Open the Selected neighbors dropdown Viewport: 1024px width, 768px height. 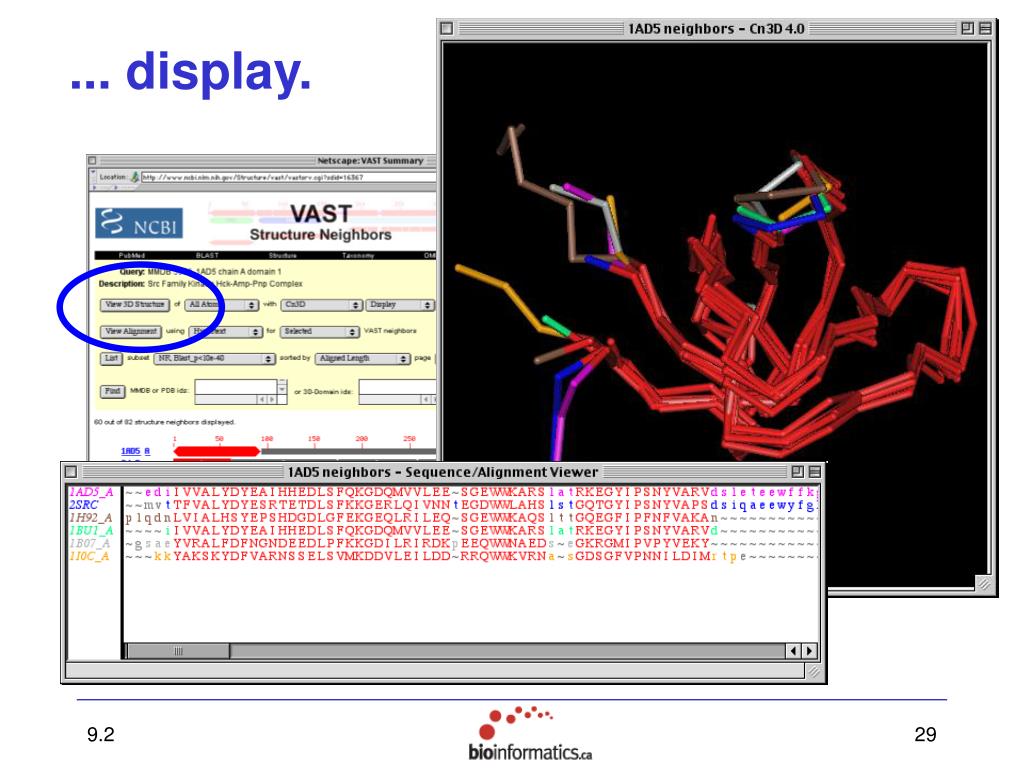tap(320, 332)
